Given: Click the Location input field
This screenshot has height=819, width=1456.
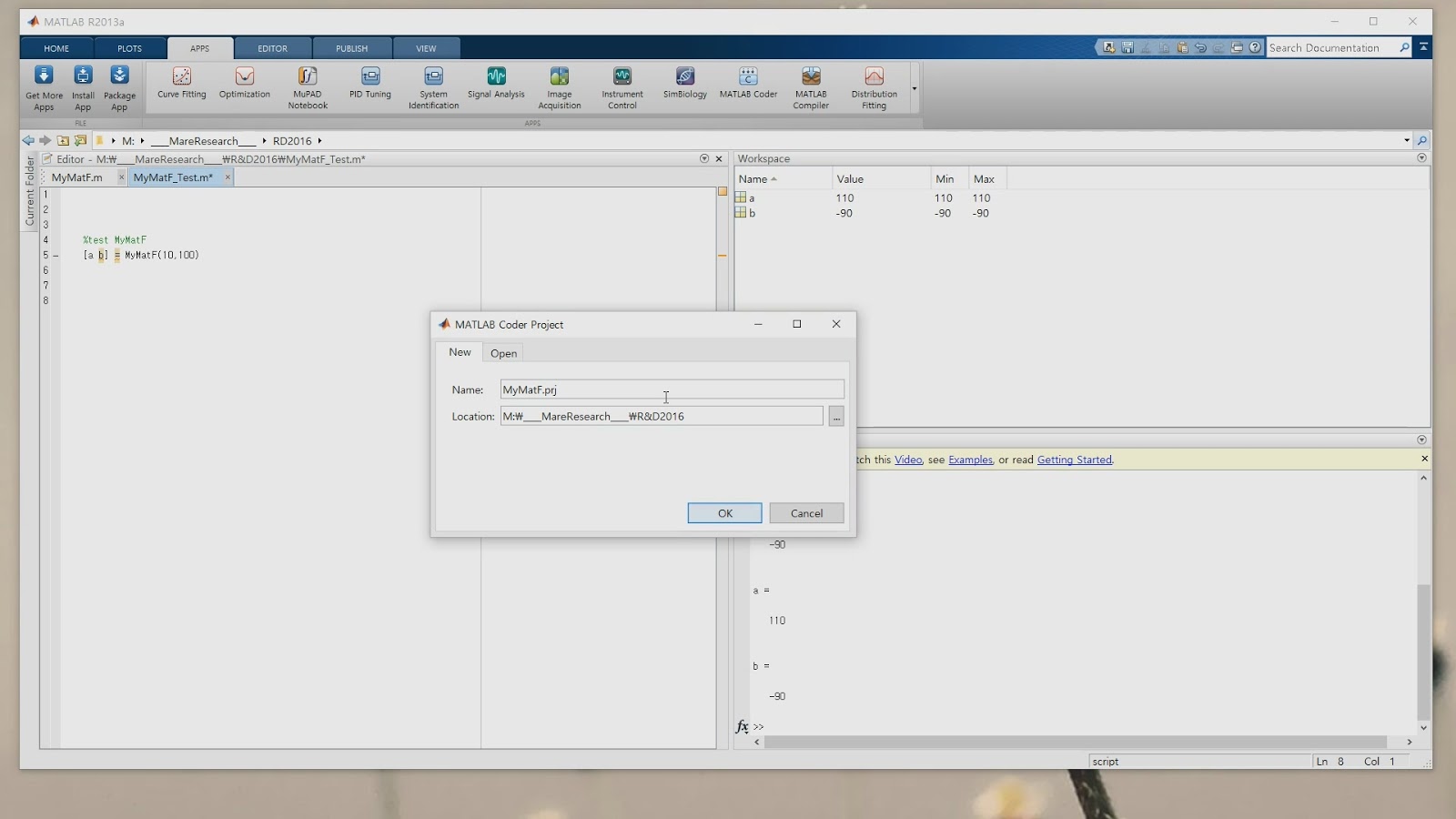Looking at the screenshot, I should pos(662,416).
